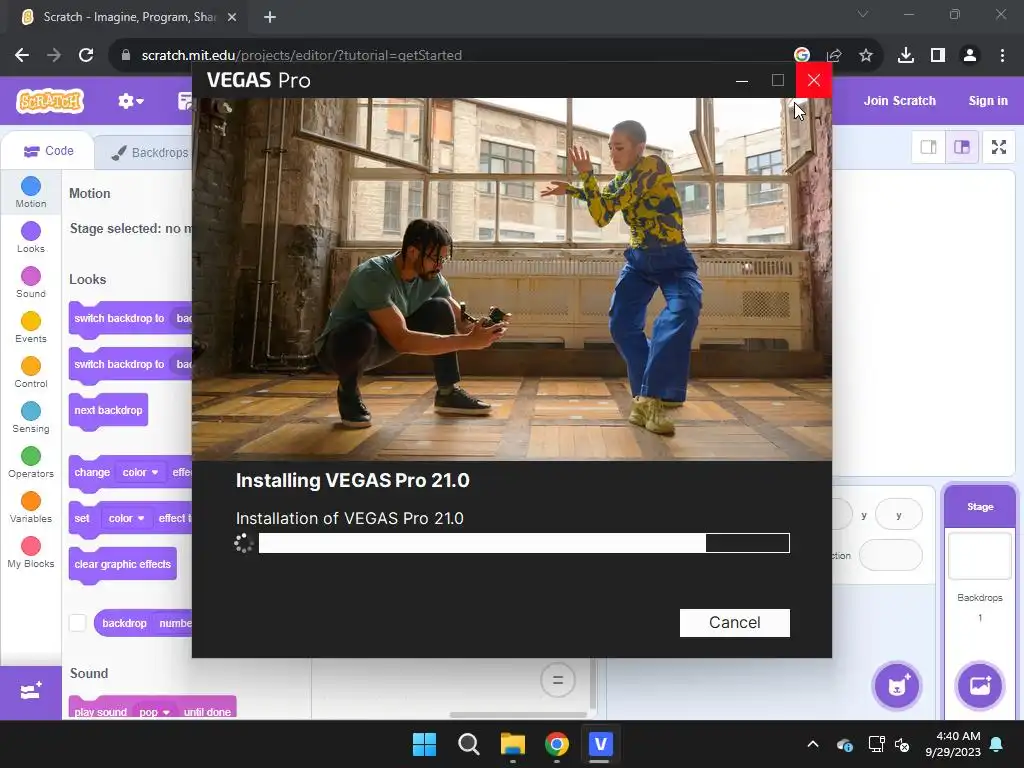Image resolution: width=1024 pixels, height=768 pixels.
Task: Select the Control block category
Action: [x=31, y=372]
